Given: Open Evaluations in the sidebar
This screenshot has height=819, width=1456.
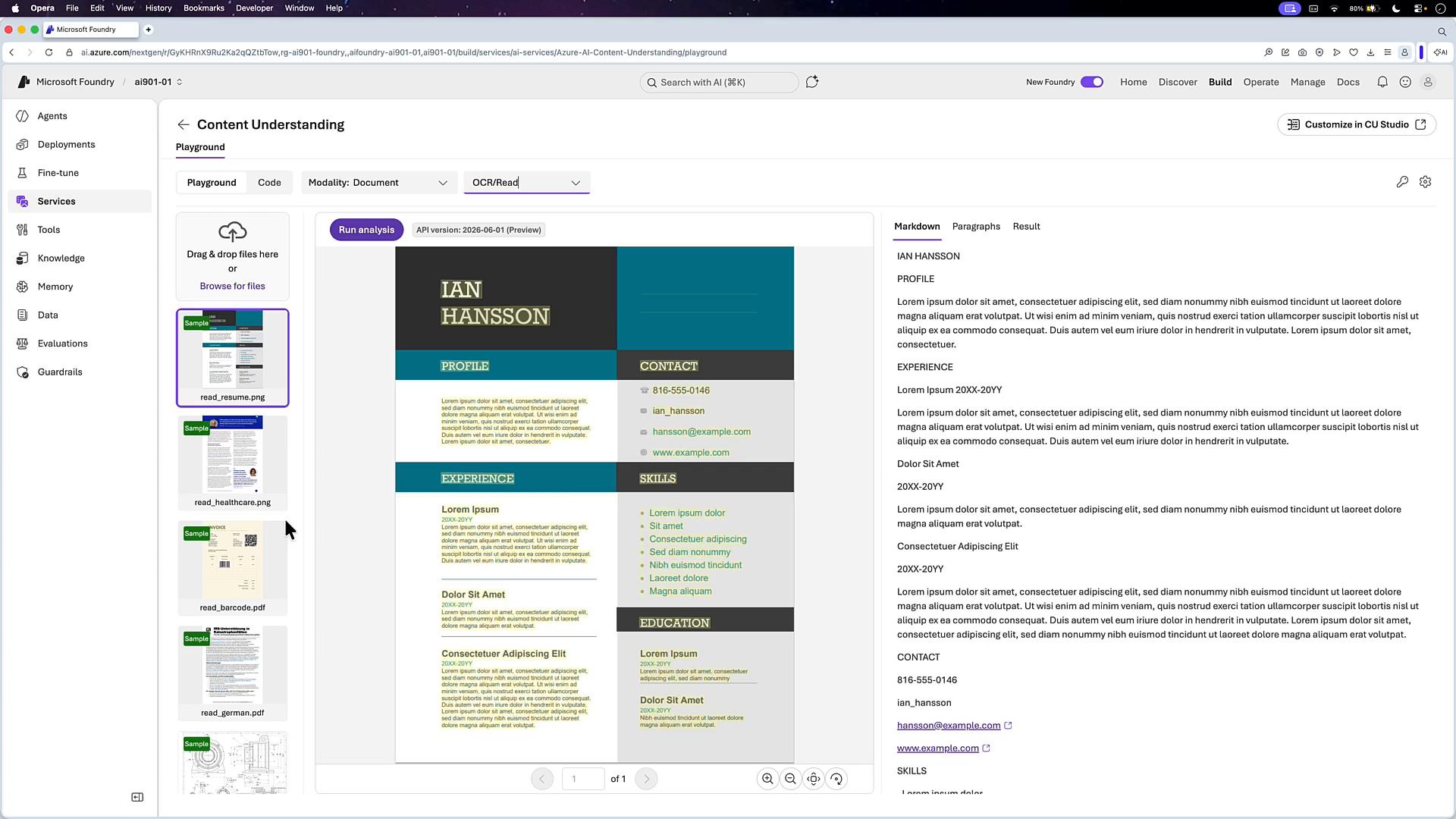Looking at the screenshot, I should point(80,344).
